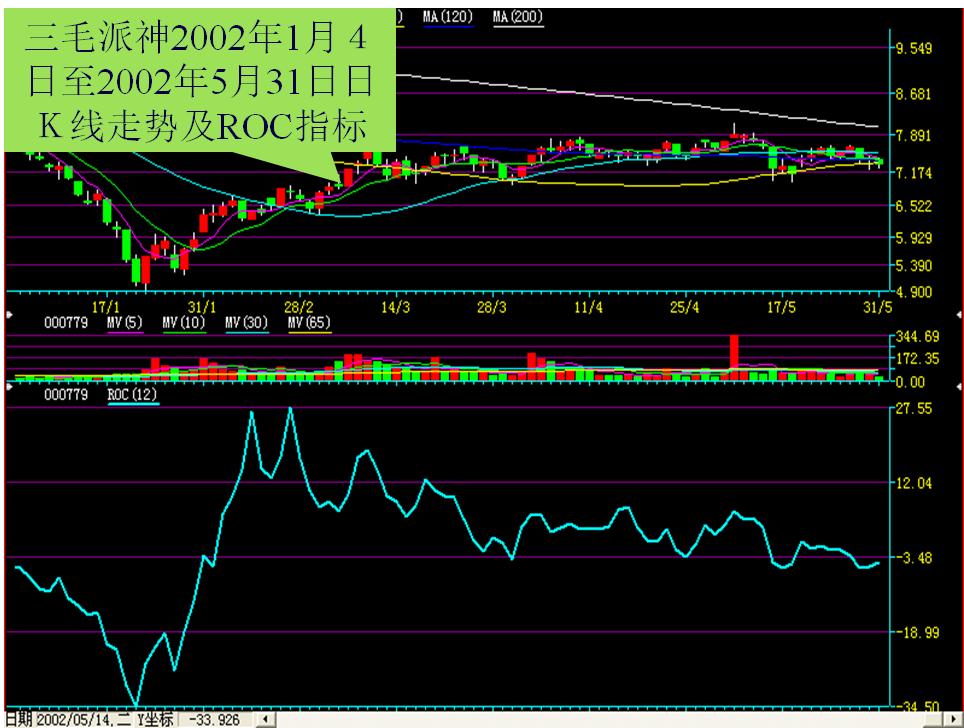The height and width of the screenshot is (728, 964).
Task: Click the 27.55 ROC axis value
Action: coord(914,408)
